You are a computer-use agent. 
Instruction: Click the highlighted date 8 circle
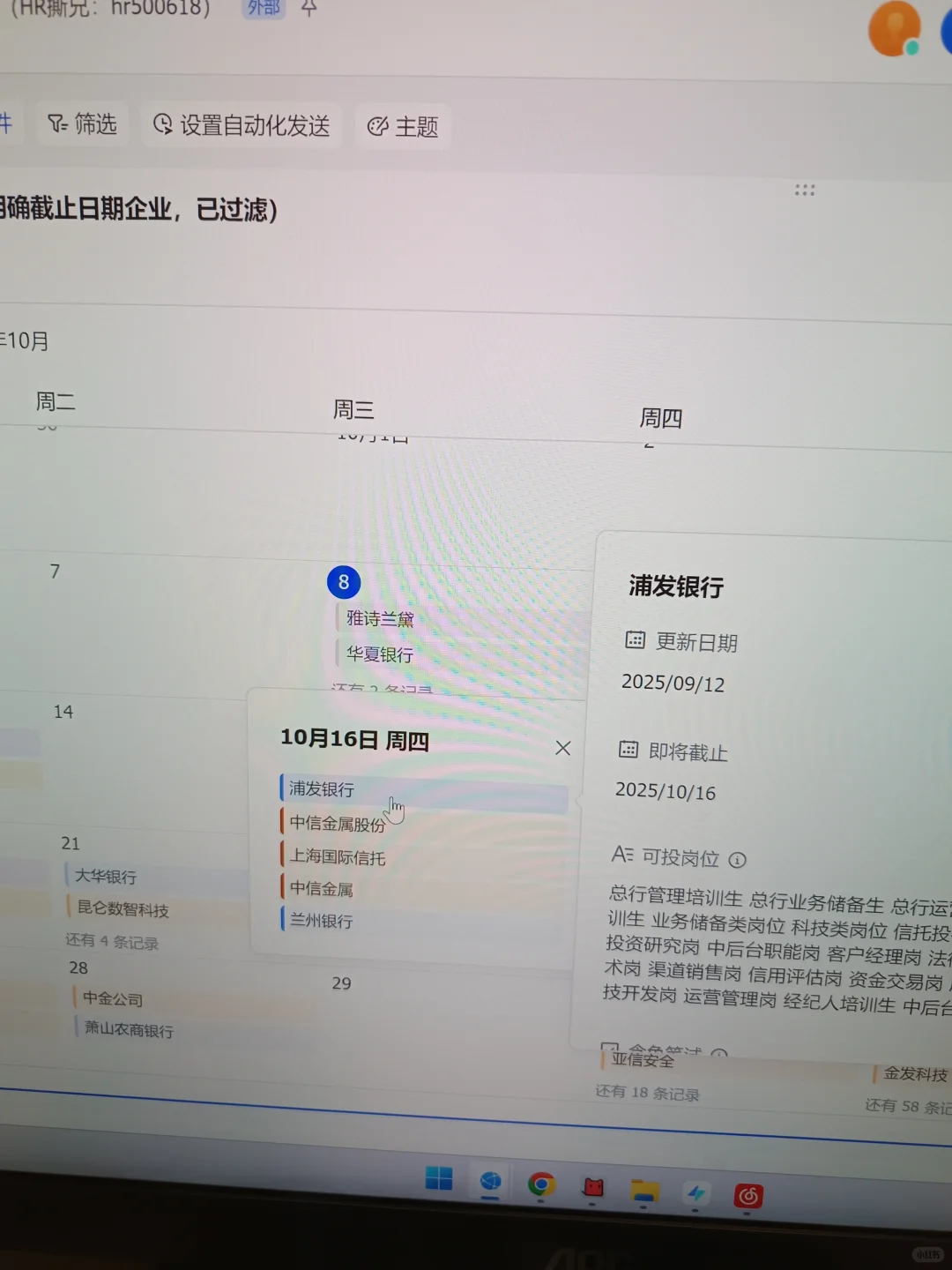pos(344,582)
